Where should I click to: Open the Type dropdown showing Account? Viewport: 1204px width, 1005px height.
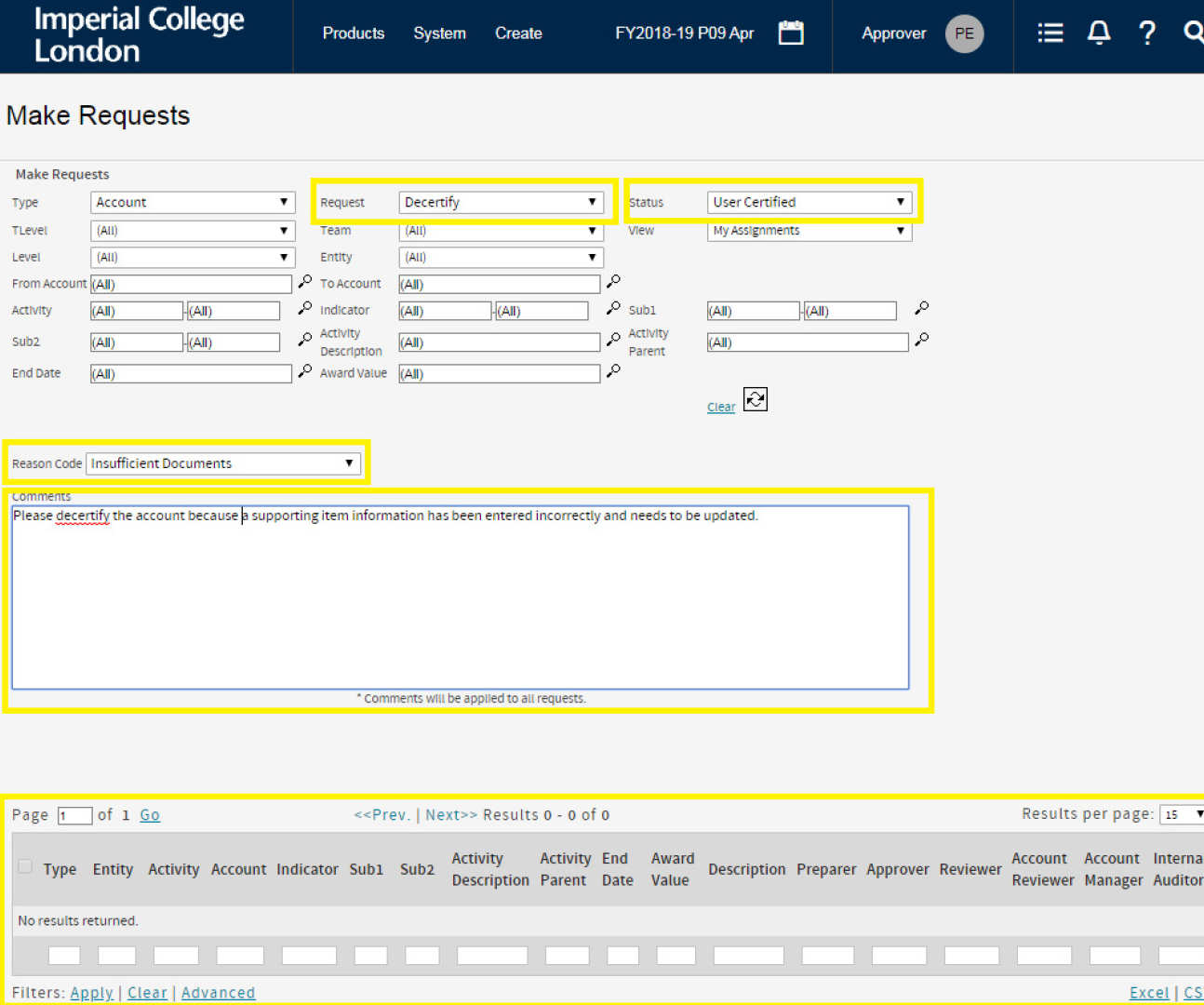click(193, 202)
